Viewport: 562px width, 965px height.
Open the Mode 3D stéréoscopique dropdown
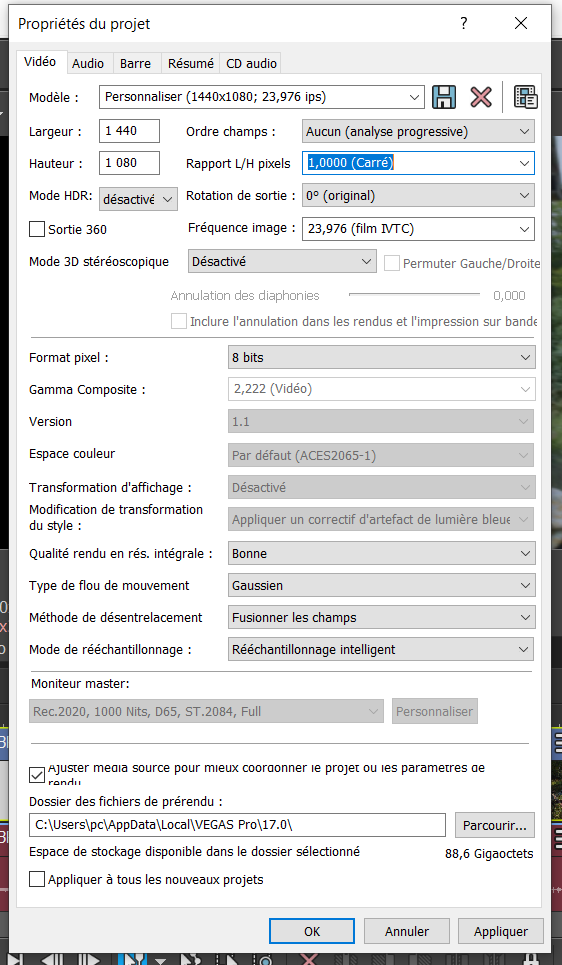[x=282, y=261]
